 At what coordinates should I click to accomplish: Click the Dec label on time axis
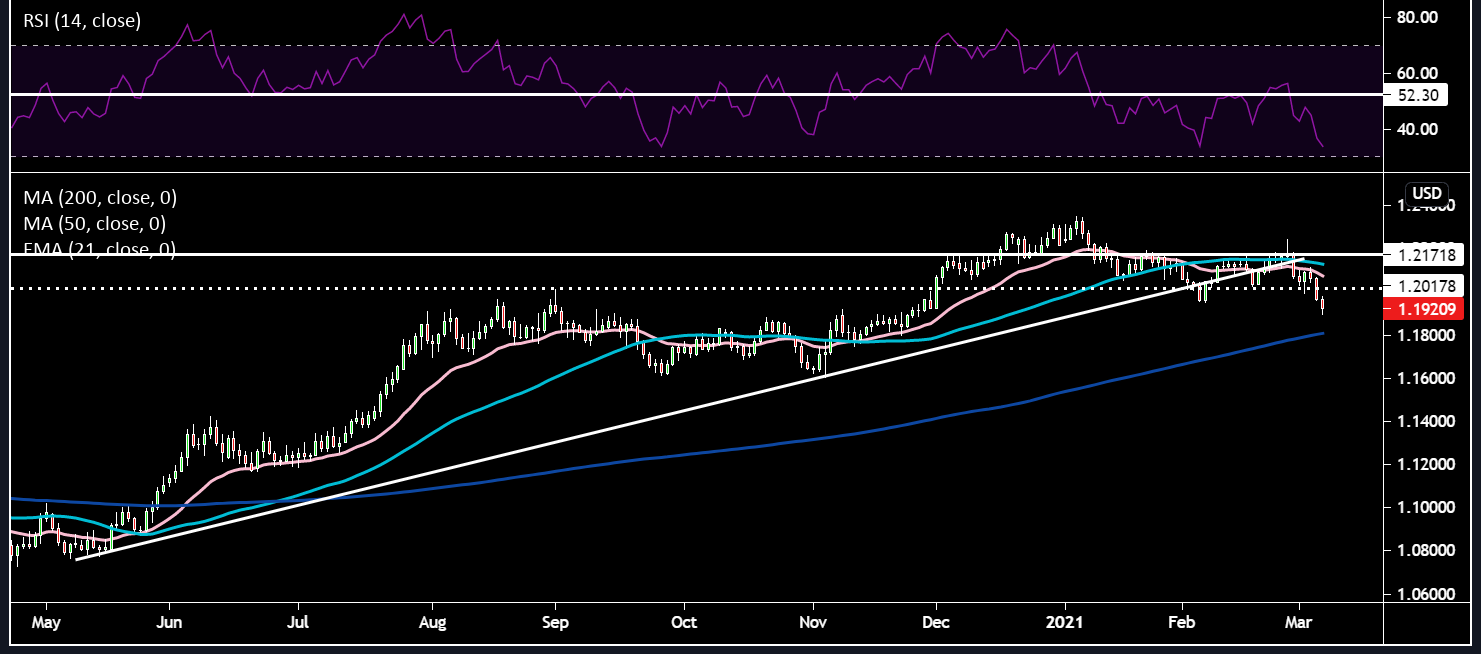pos(936,621)
